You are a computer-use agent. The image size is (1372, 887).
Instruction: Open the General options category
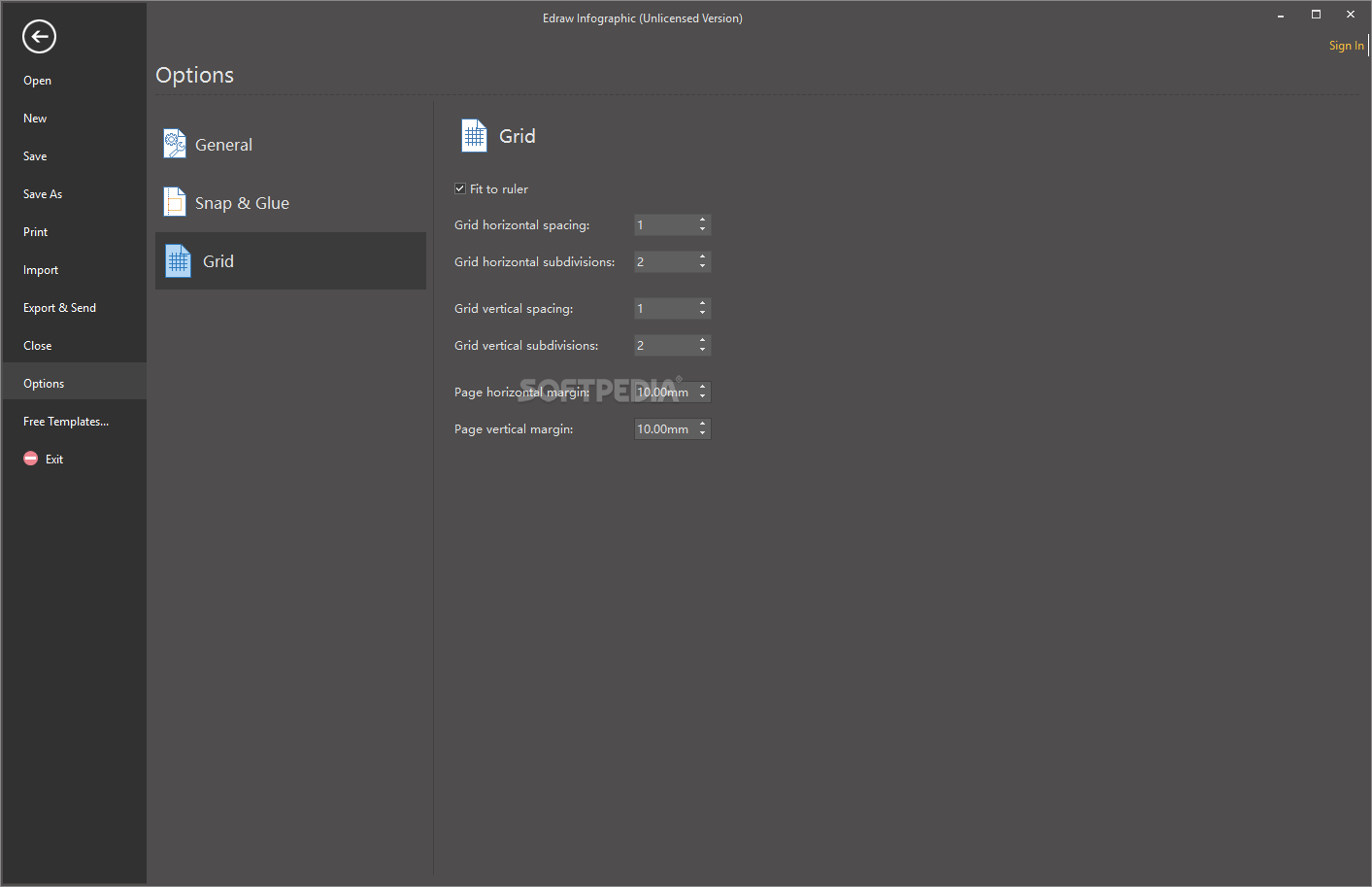pos(290,145)
